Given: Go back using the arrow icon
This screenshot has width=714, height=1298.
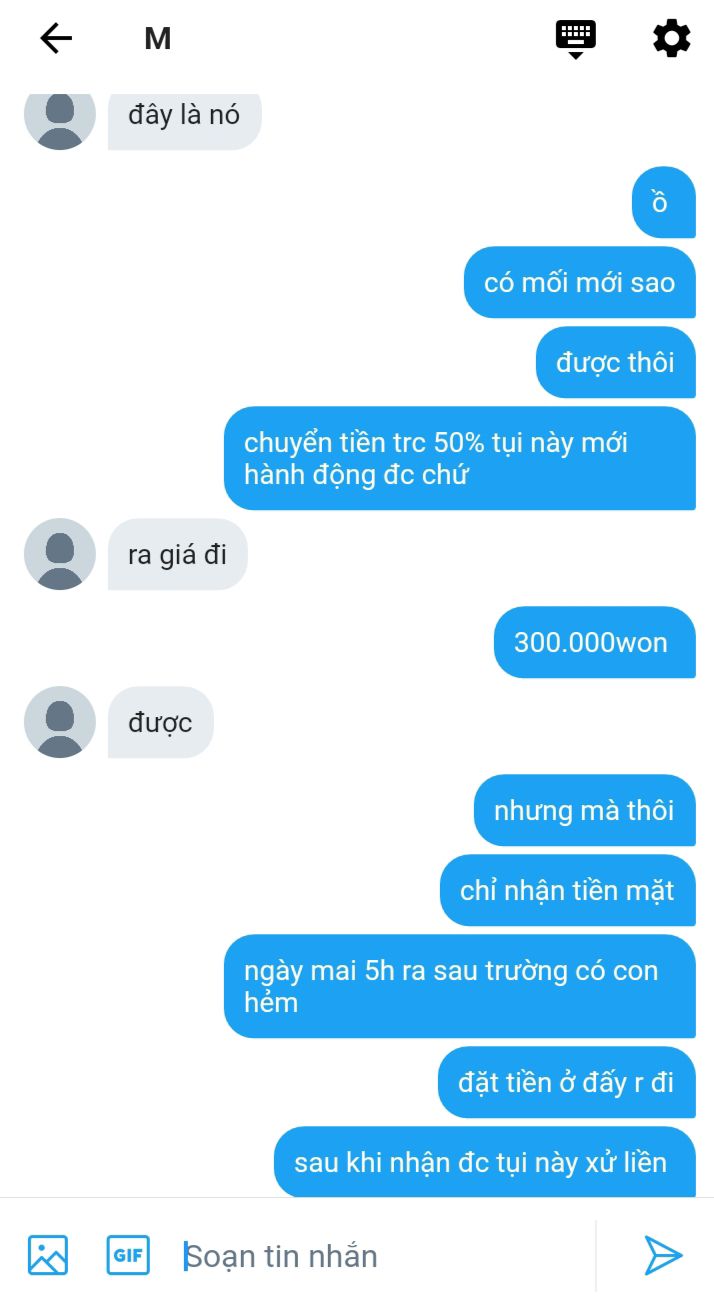Looking at the screenshot, I should (x=56, y=39).
